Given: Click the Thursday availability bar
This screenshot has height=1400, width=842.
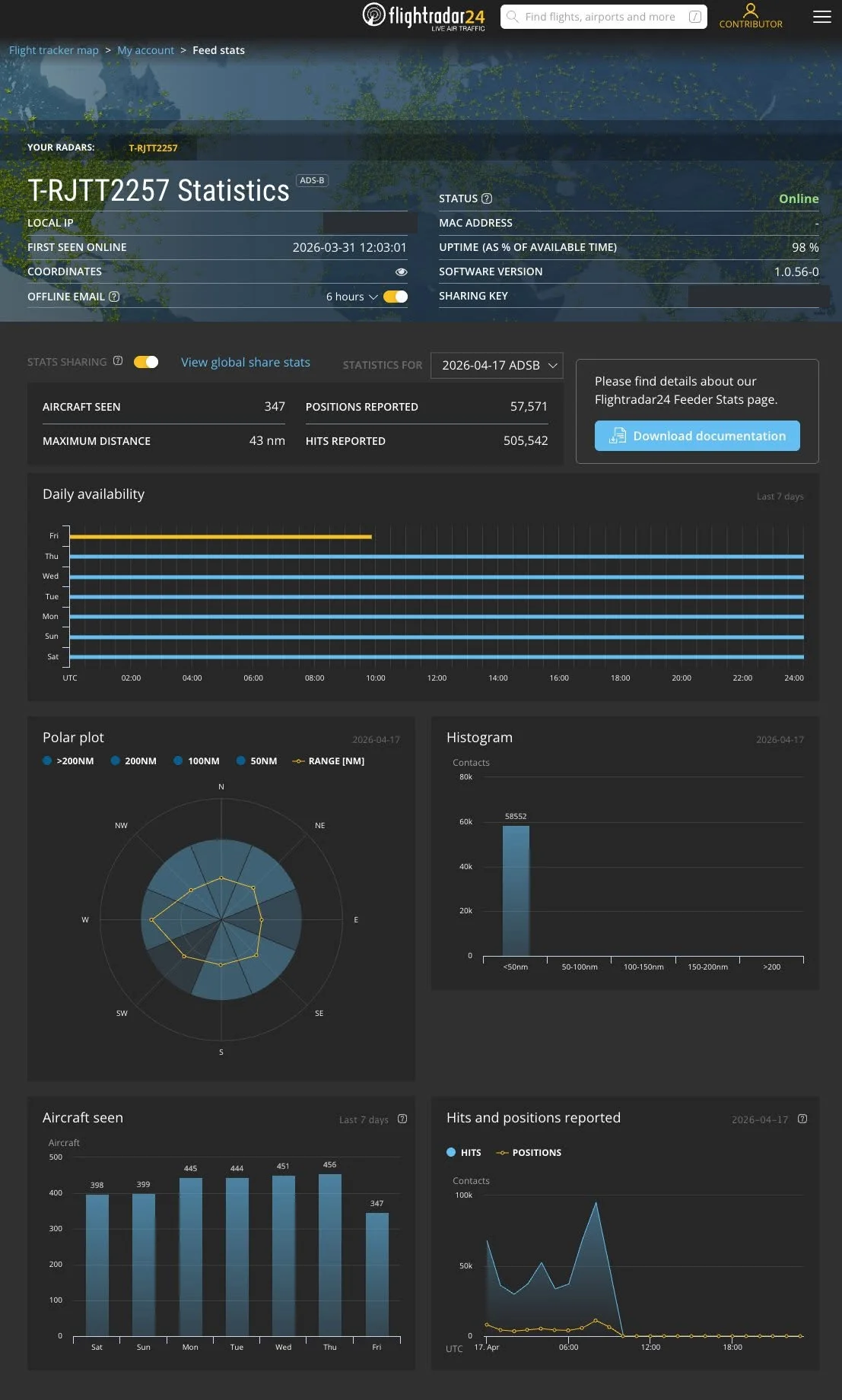Looking at the screenshot, I should [437, 557].
